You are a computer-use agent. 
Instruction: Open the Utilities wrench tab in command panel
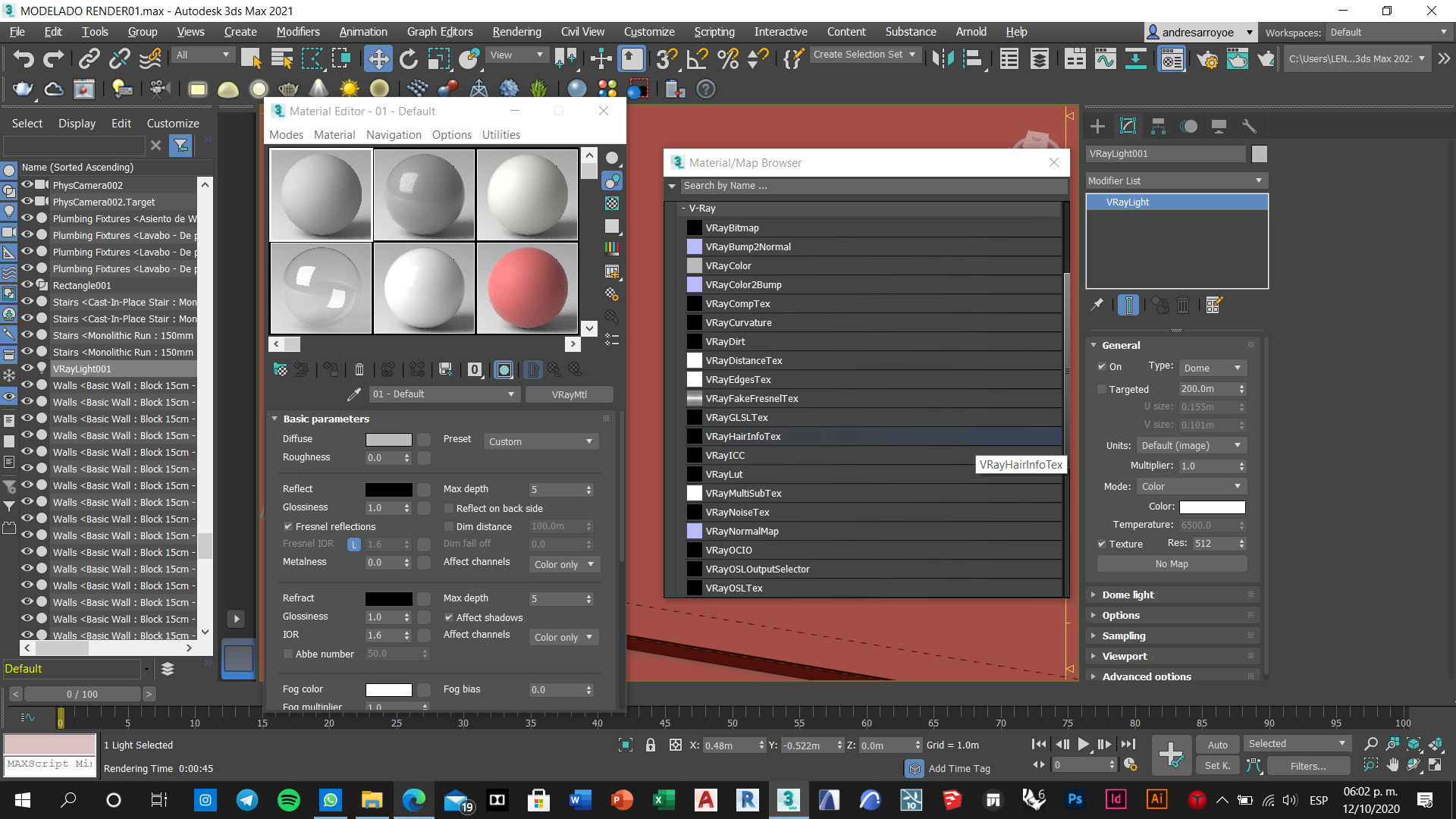1249,127
